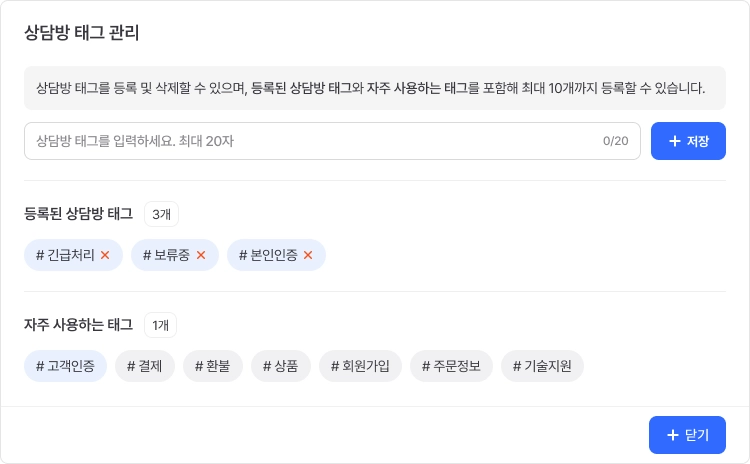Click the # 보류중 registered tag label

[167, 255]
